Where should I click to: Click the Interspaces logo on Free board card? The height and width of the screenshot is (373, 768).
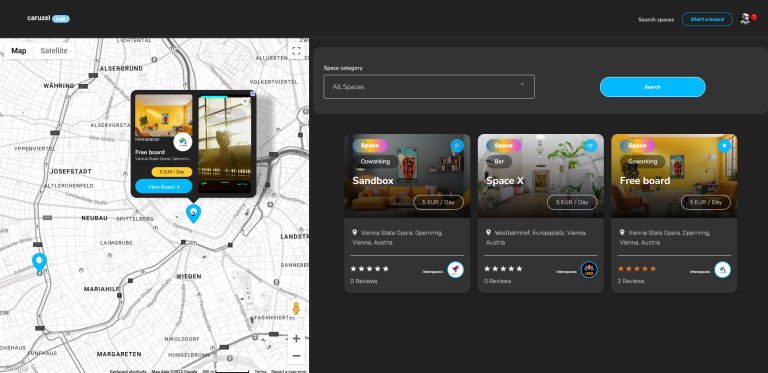click(x=722, y=270)
